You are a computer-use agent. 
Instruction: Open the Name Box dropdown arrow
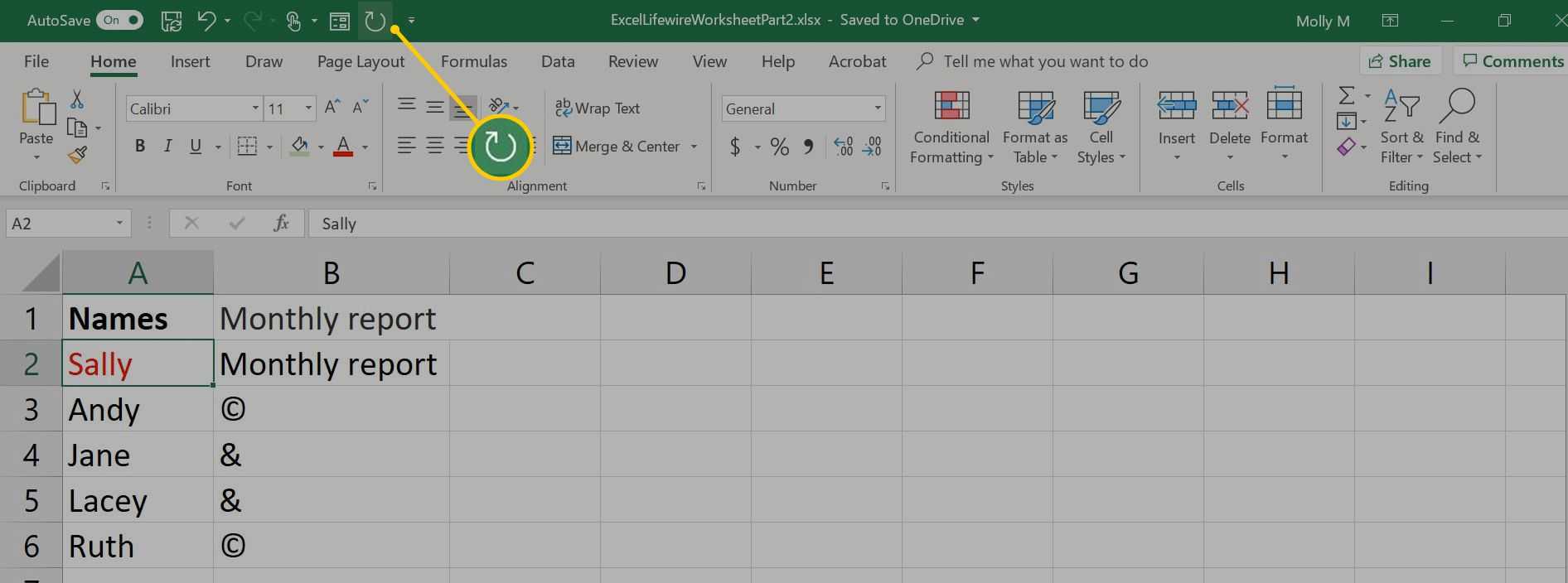(119, 224)
